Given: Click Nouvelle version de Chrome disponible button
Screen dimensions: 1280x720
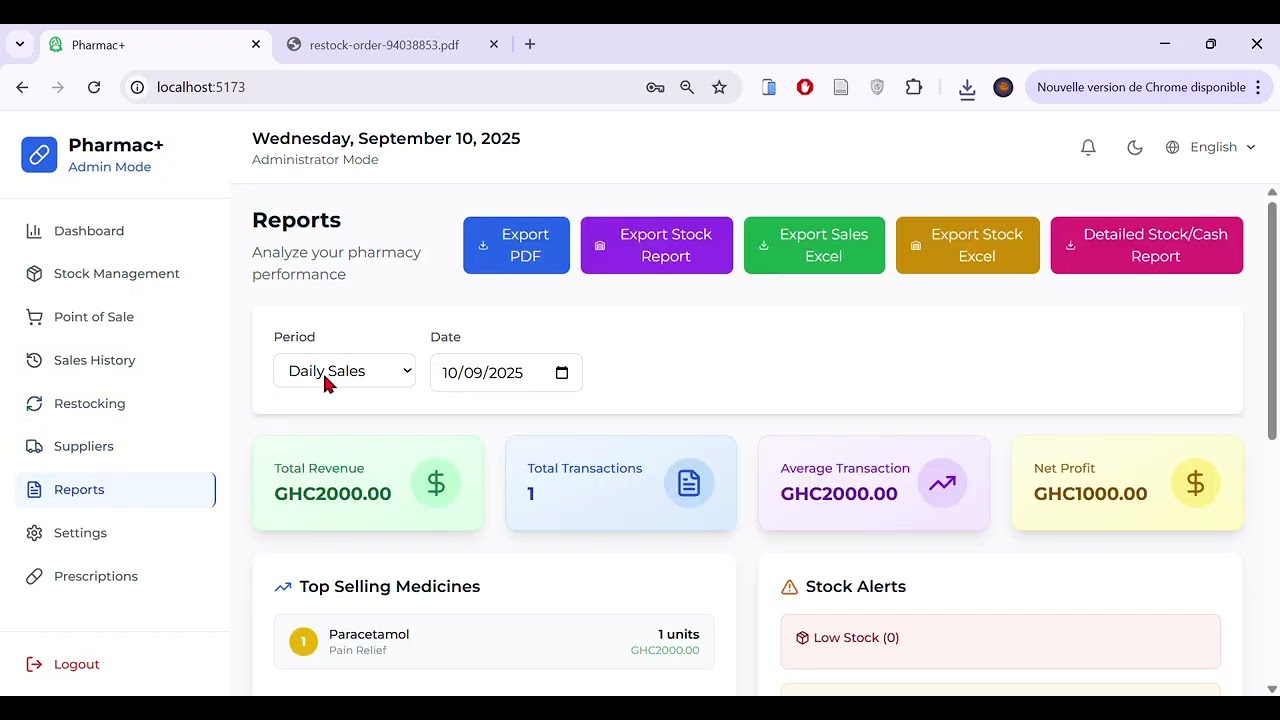Looking at the screenshot, I should pyautogui.click(x=1150, y=87).
